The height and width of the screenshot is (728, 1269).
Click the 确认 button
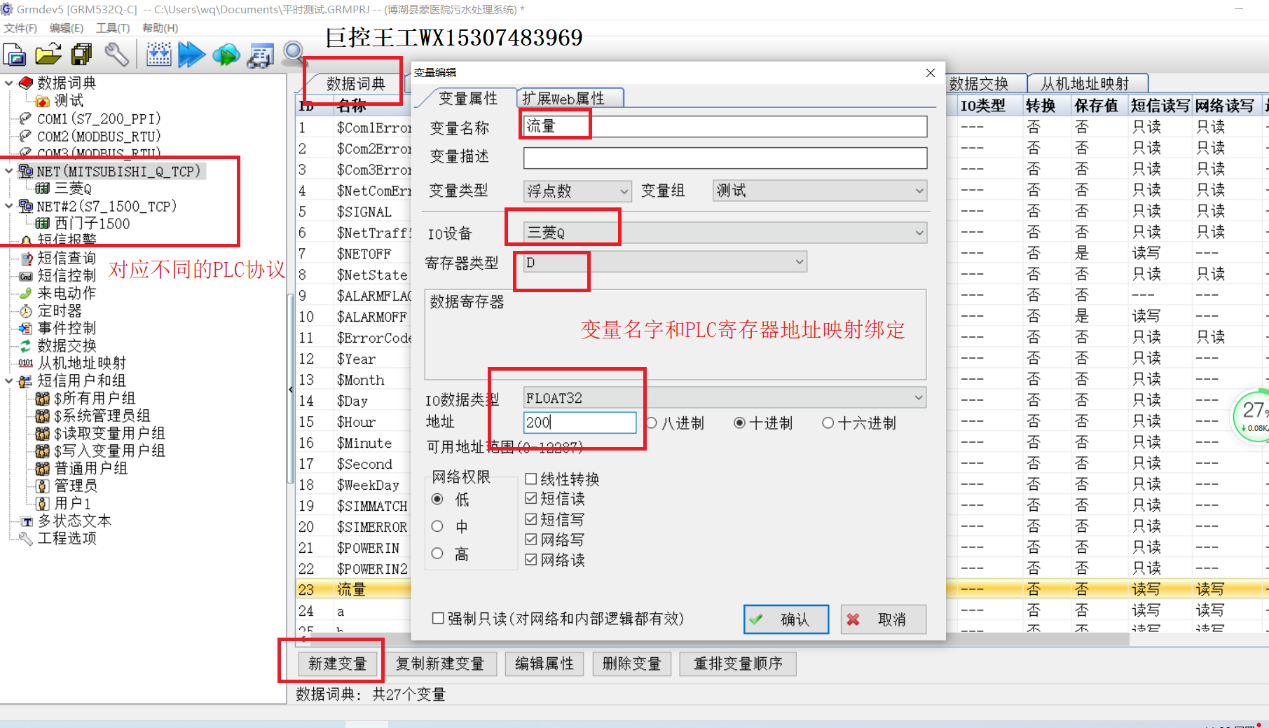(786, 620)
